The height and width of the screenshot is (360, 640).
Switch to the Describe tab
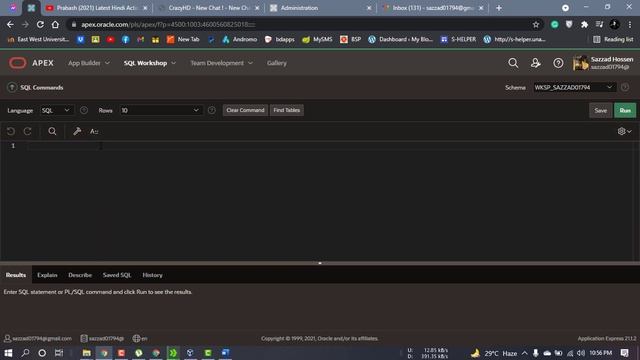tap(80, 275)
